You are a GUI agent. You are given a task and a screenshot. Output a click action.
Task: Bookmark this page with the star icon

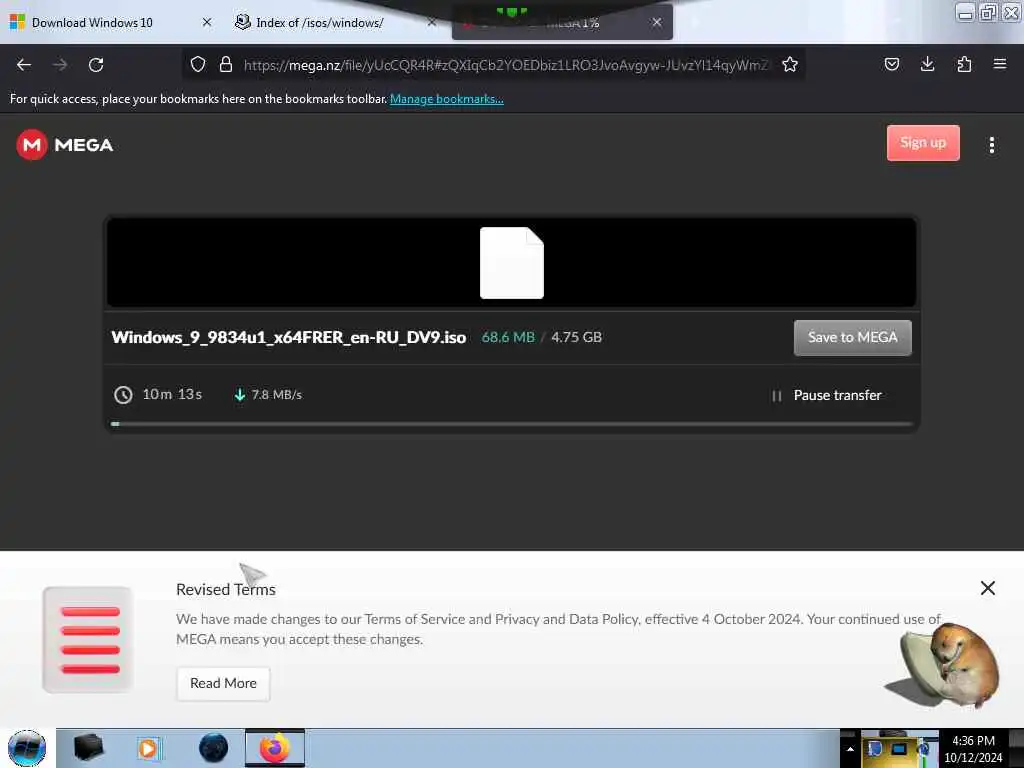(790, 64)
